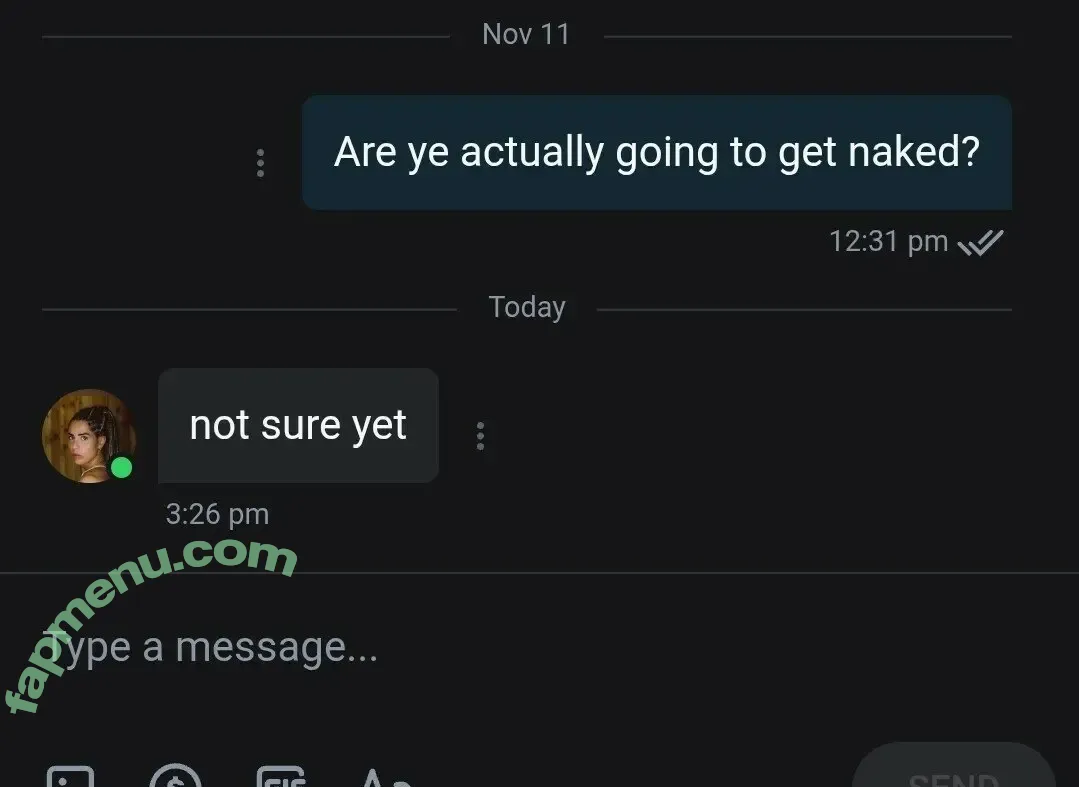This screenshot has height=787, width=1079.
Task: Select the 'Are ye actually going' message bubble
Action: [x=656, y=153]
